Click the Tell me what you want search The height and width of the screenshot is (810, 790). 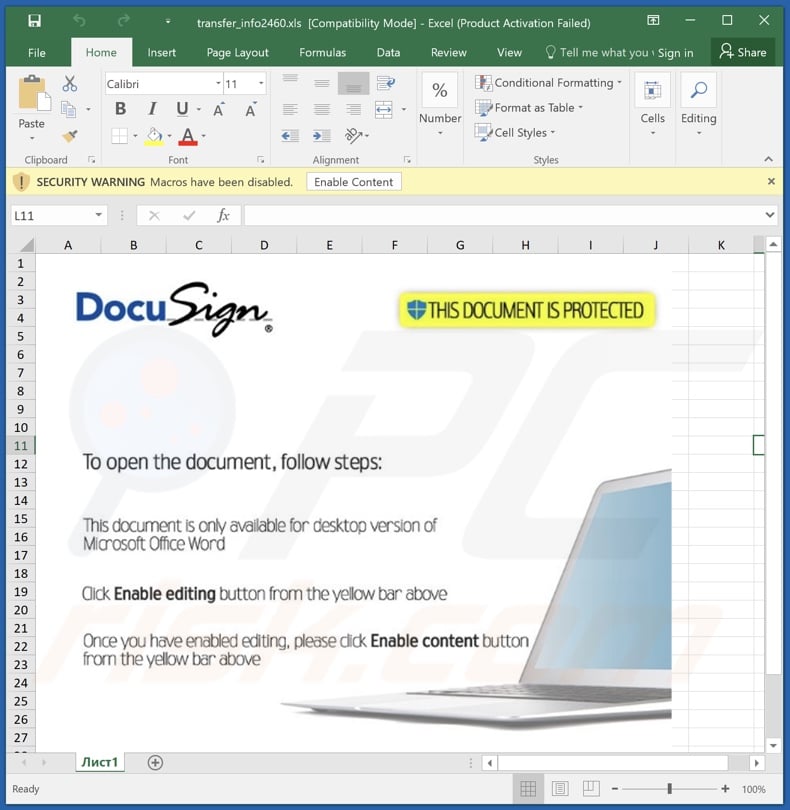(599, 53)
